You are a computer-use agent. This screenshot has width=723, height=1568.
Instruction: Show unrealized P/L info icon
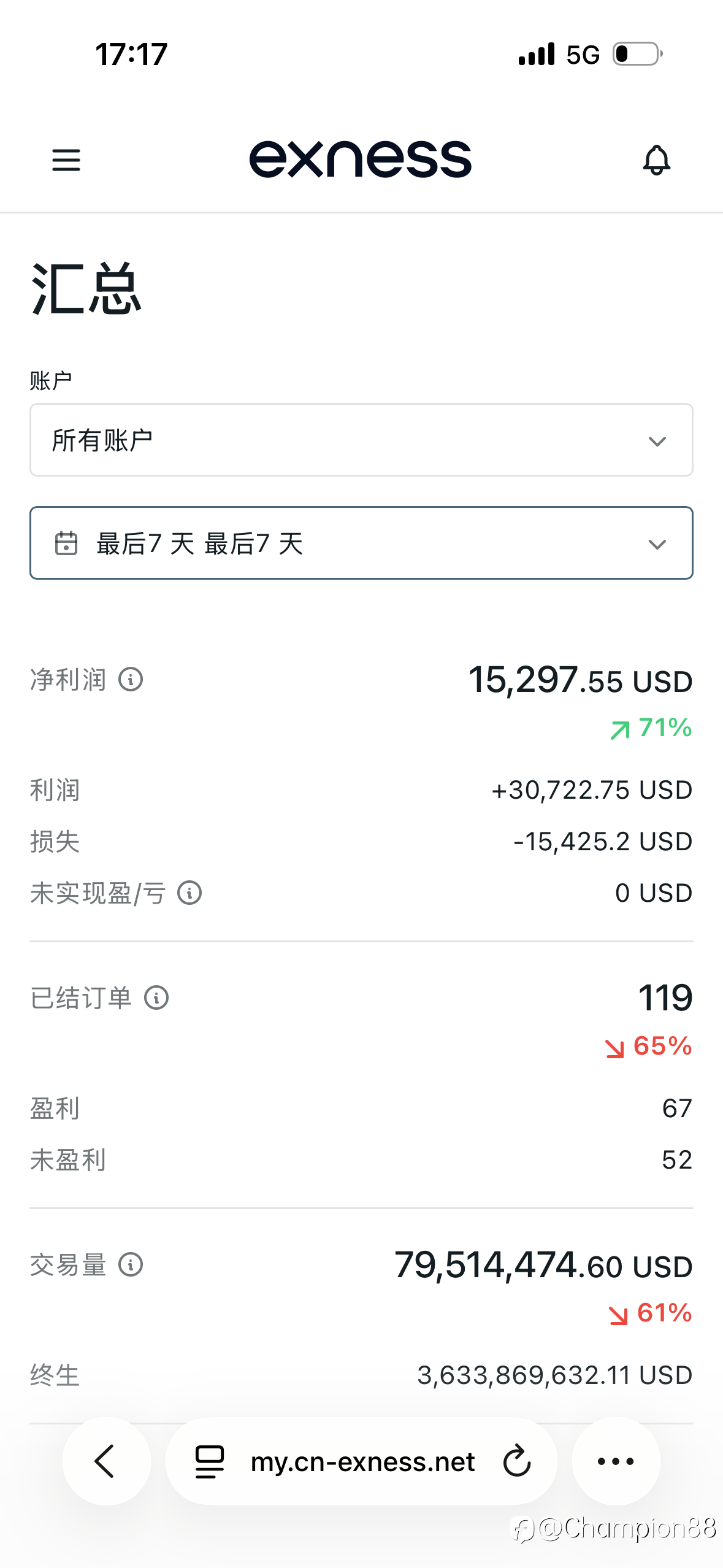pyautogui.click(x=189, y=893)
